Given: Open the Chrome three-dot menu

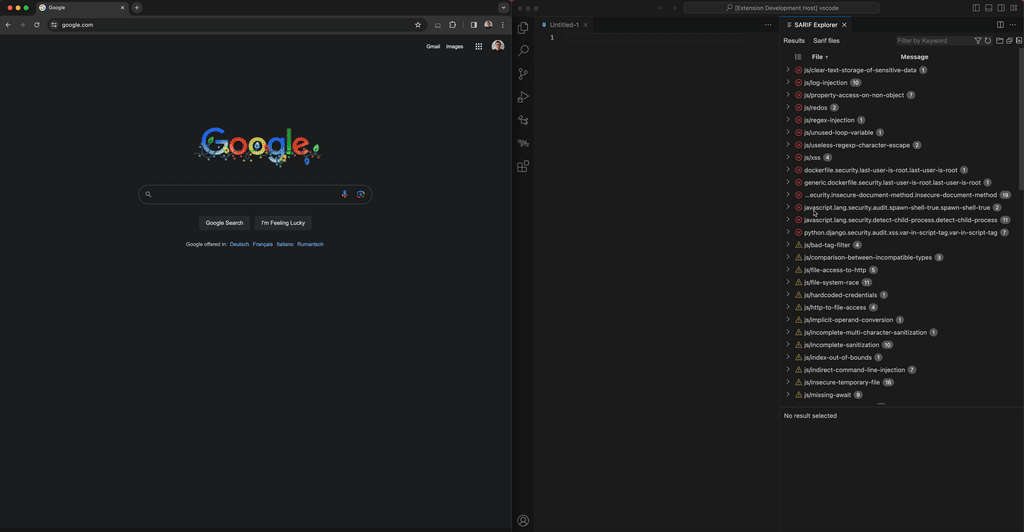Looking at the screenshot, I should [502, 25].
